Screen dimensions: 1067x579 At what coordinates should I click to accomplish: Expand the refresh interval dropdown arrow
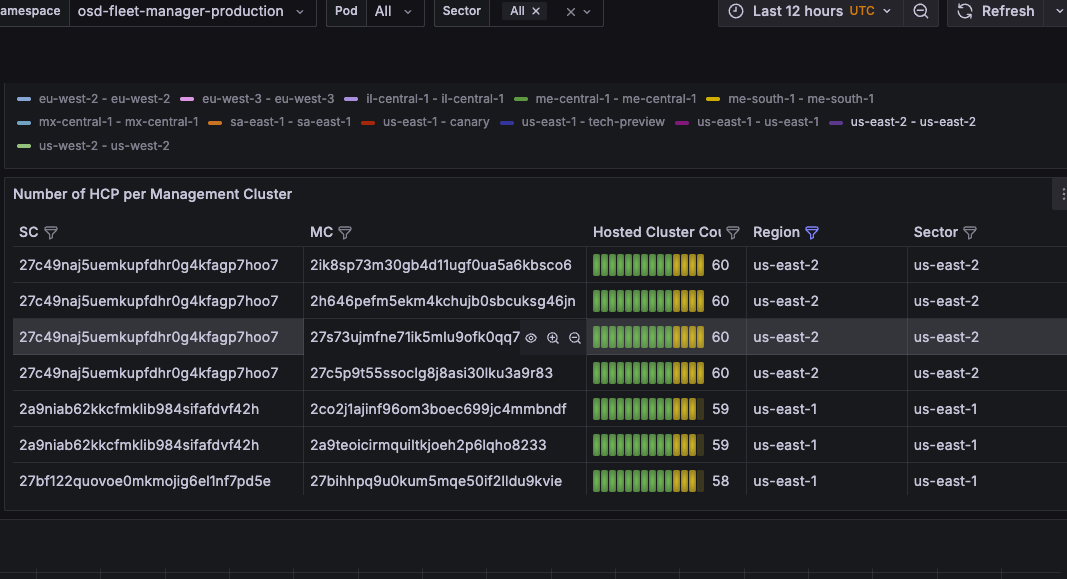pos(1059,11)
